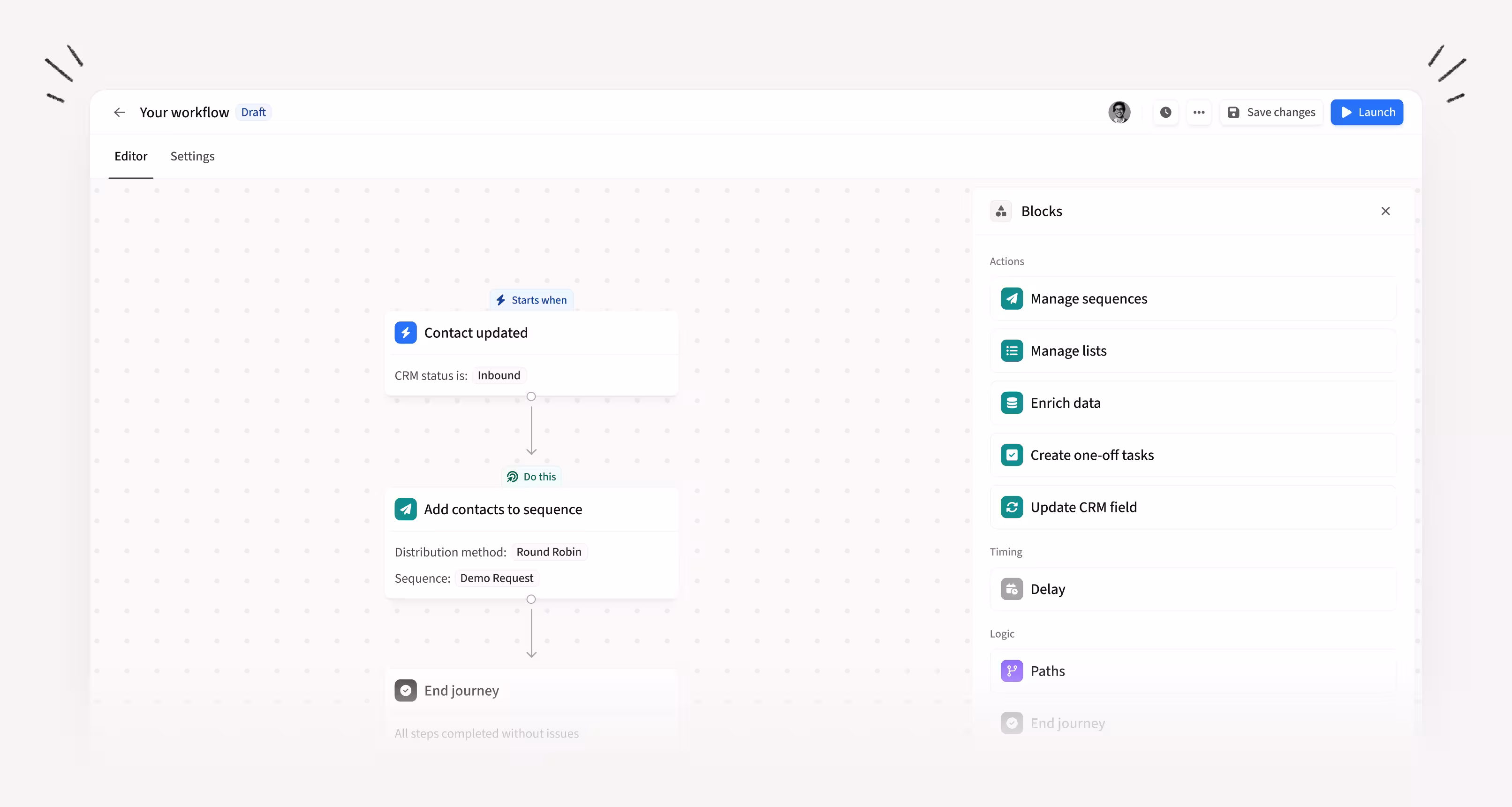Switch to the Editor tab

coord(130,156)
